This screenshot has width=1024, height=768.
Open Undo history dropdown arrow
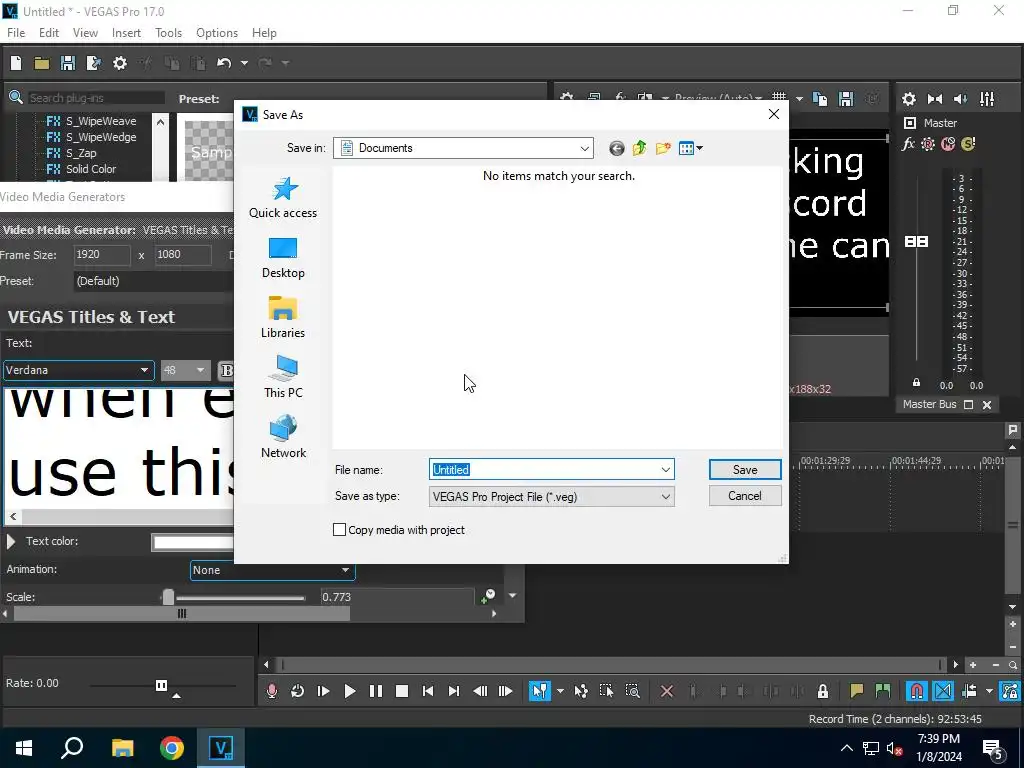coord(244,63)
